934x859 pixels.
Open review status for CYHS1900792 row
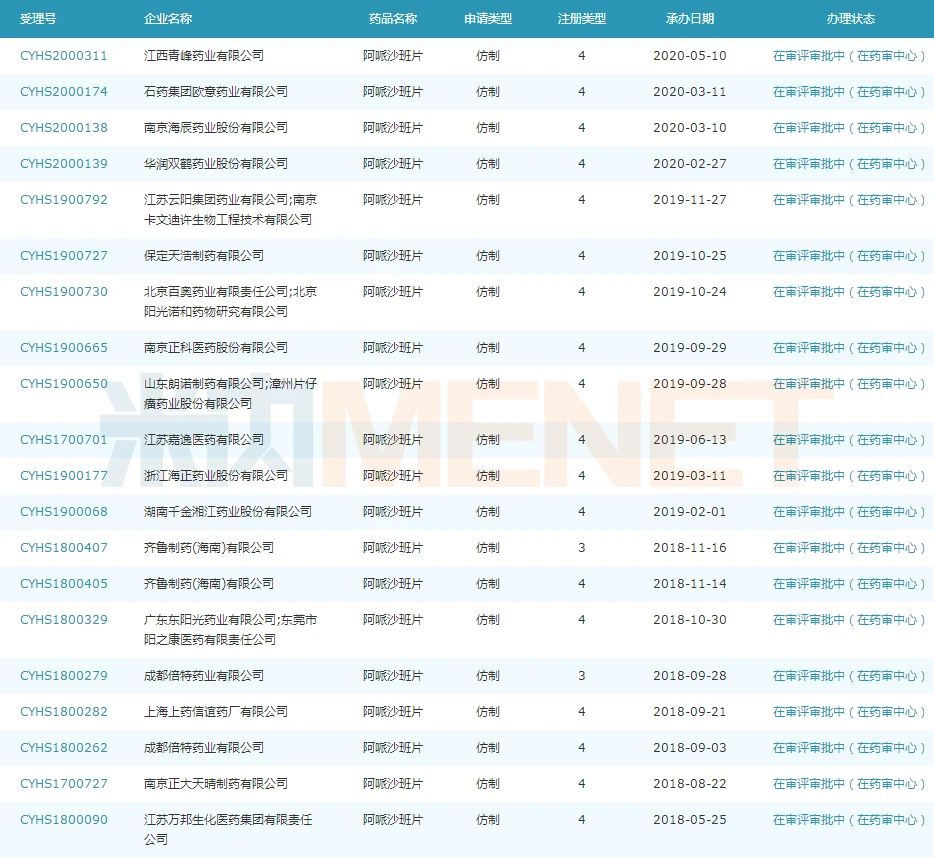pyautogui.click(x=849, y=200)
